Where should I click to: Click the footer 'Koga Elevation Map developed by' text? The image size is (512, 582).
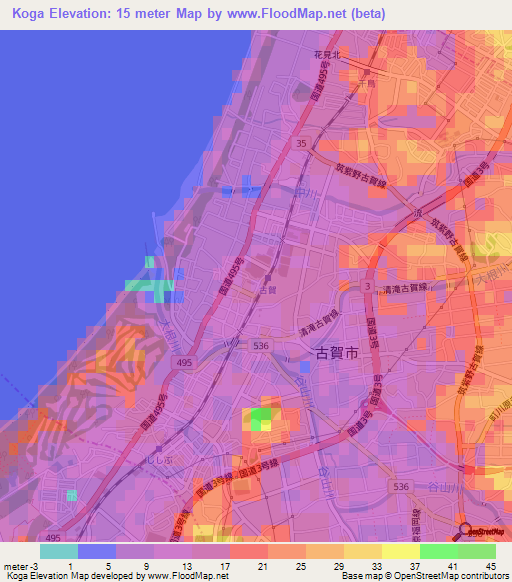[x=118, y=576]
